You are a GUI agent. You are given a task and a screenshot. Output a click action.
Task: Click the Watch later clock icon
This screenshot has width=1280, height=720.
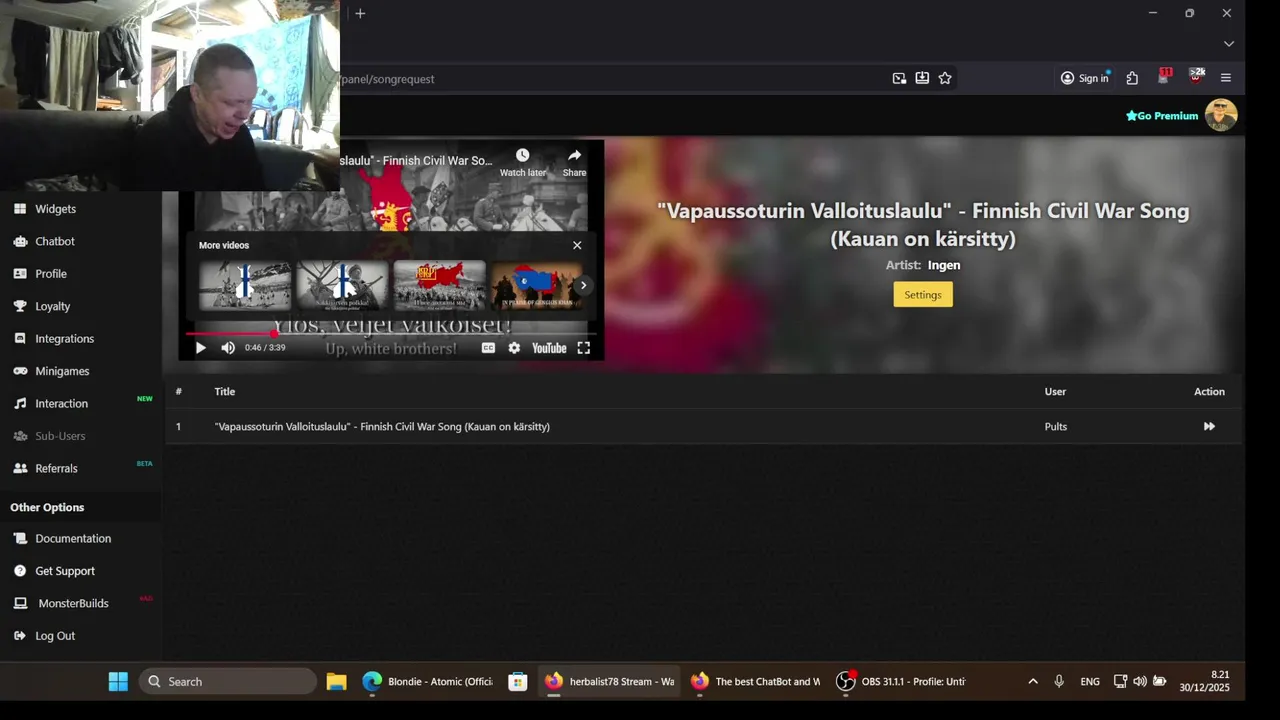[522, 155]
